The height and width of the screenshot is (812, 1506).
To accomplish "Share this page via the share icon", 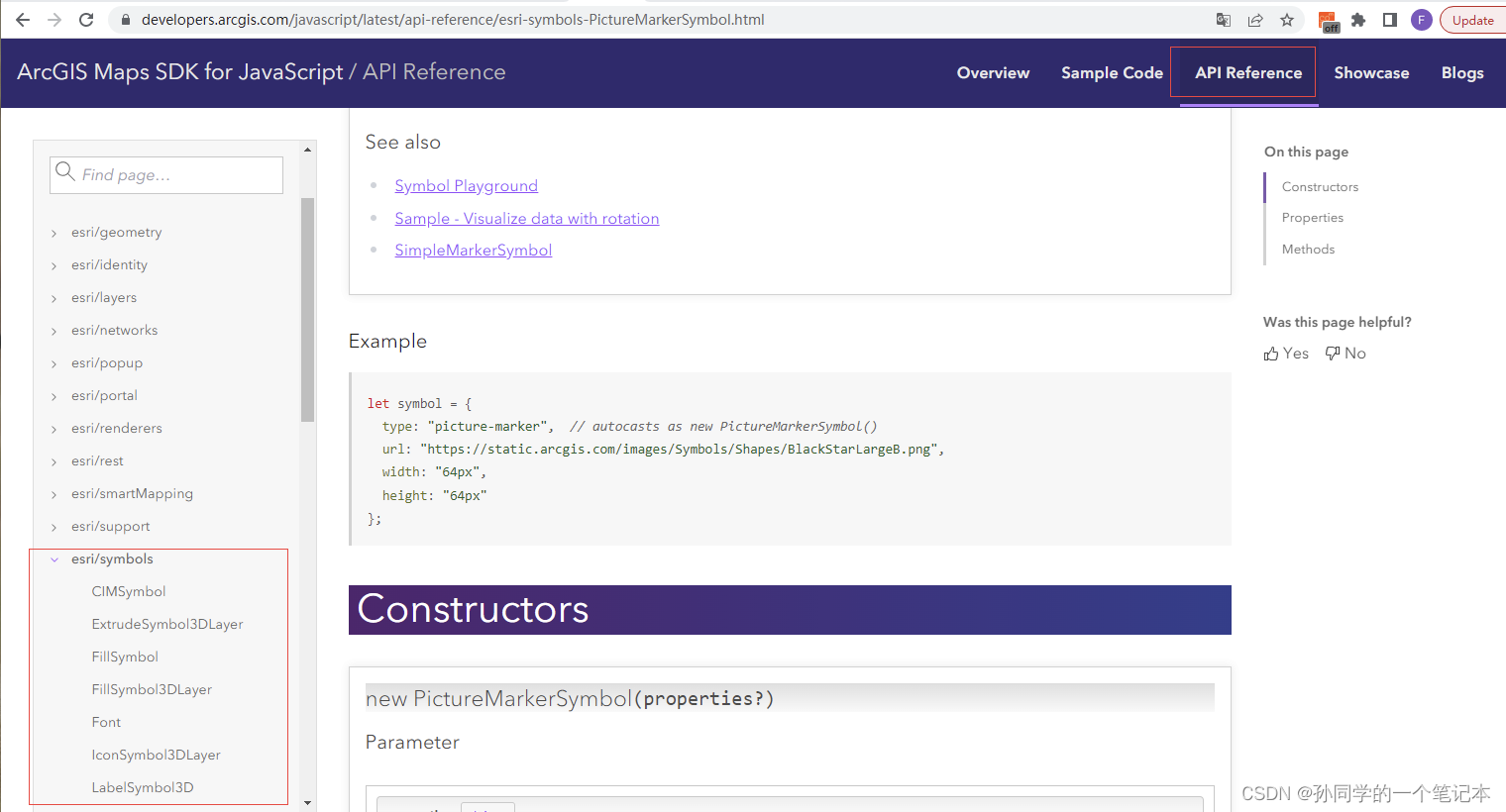I will point(1255,20).
